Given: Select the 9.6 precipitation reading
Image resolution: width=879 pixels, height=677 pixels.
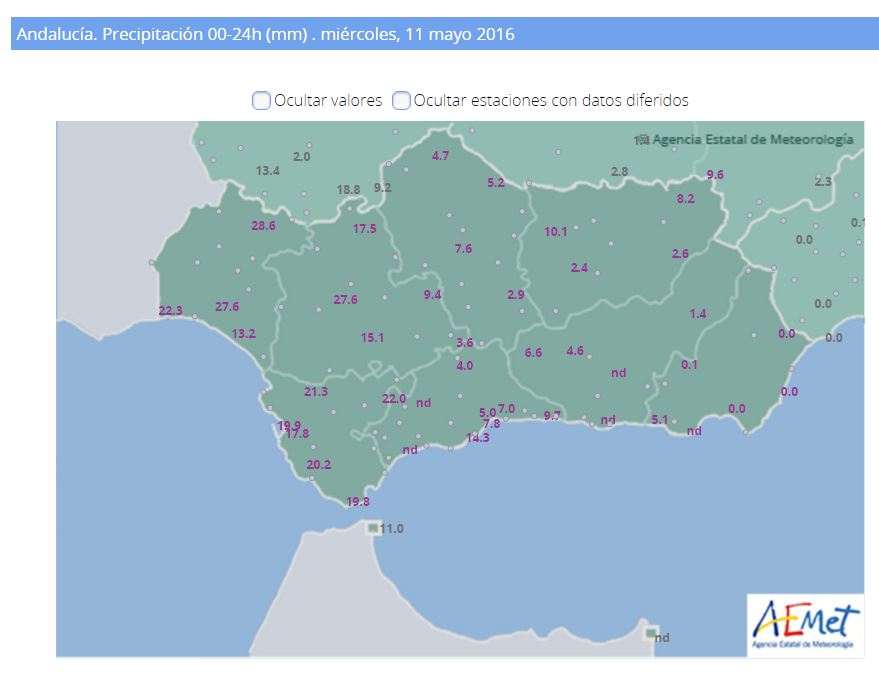Looking at the screenshot, I should pyautogui.click(x=714, y=175).
